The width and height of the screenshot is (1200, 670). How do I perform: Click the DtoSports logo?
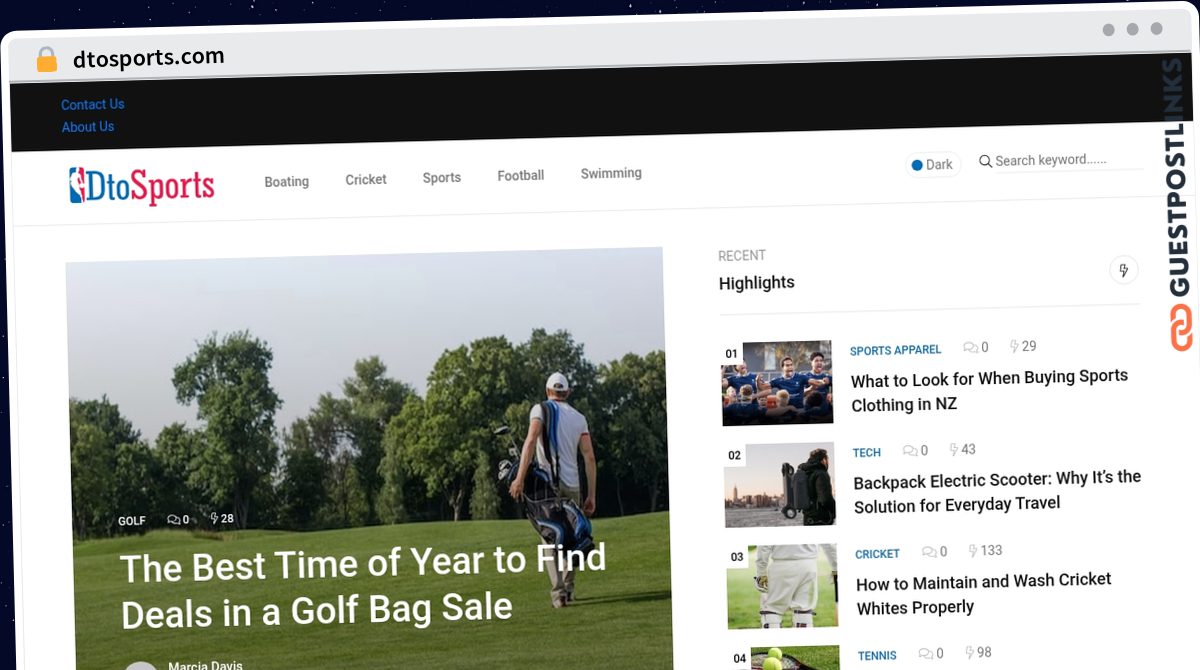tap(141, 186)
